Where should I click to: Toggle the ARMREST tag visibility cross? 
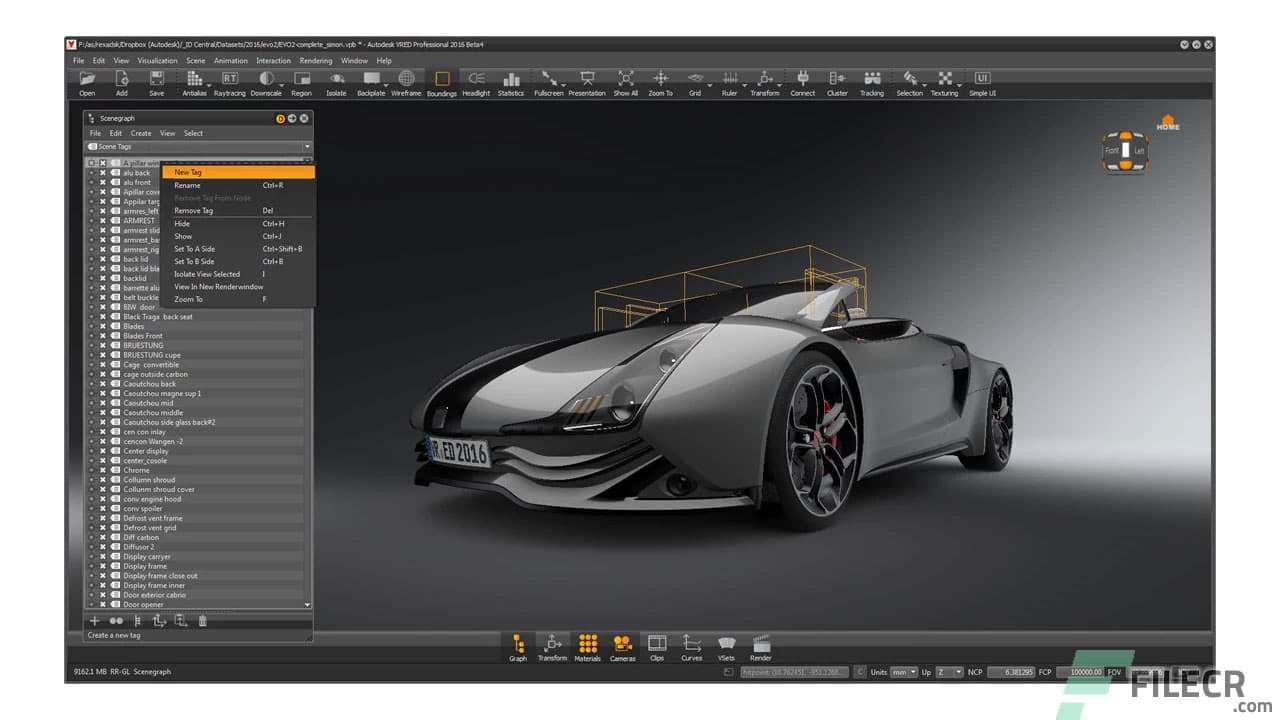coord(102,221)
